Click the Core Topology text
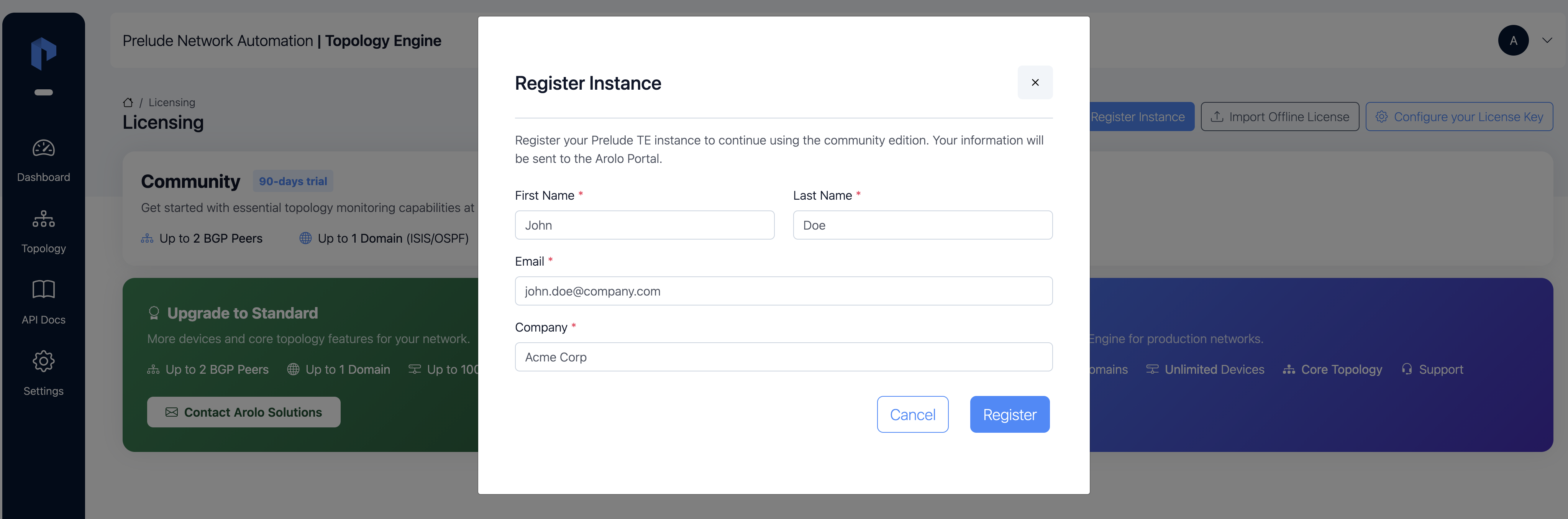This screenshot has height=519, width=1568. (1342, 369)
